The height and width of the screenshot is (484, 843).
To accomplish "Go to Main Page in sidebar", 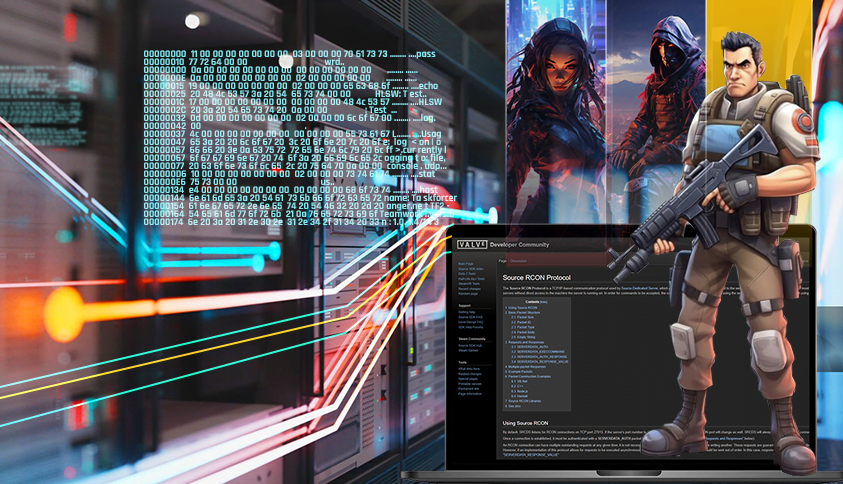I will point(466,264).
